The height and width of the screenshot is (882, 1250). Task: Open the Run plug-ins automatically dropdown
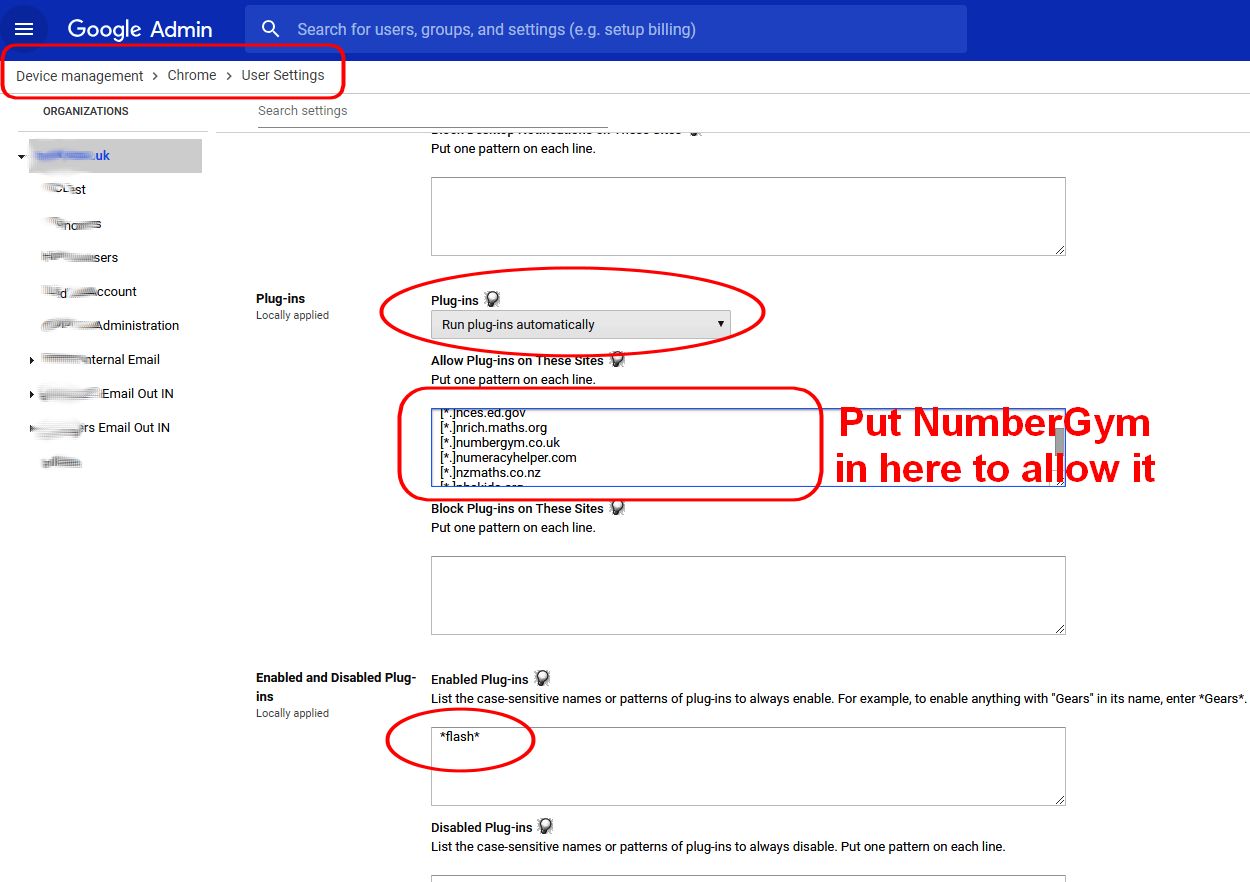click(580, 324)
